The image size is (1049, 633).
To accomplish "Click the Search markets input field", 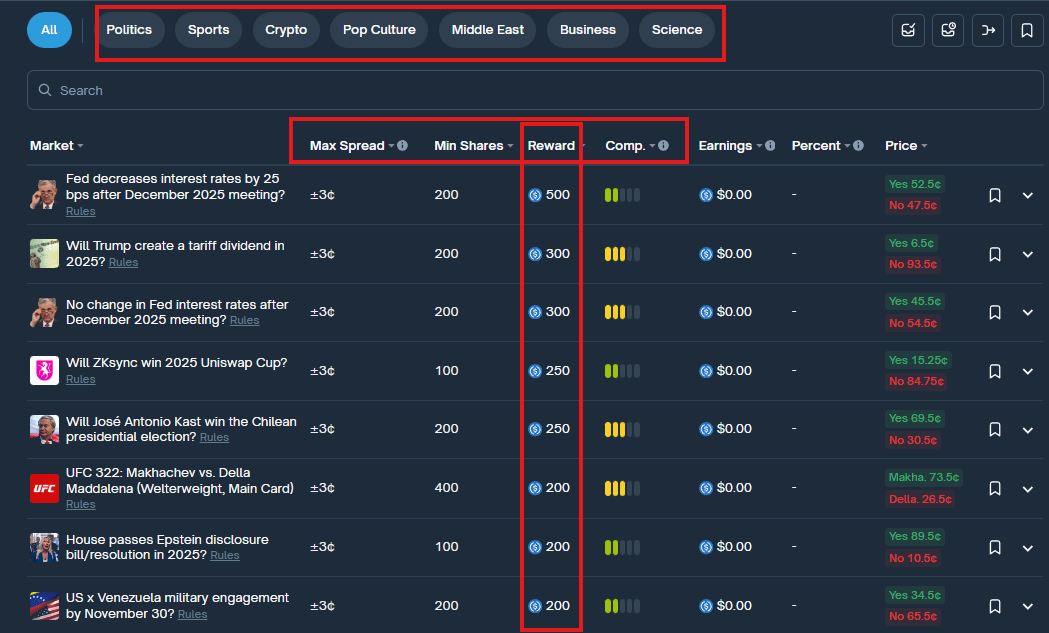I will click(x=535, y=90).
